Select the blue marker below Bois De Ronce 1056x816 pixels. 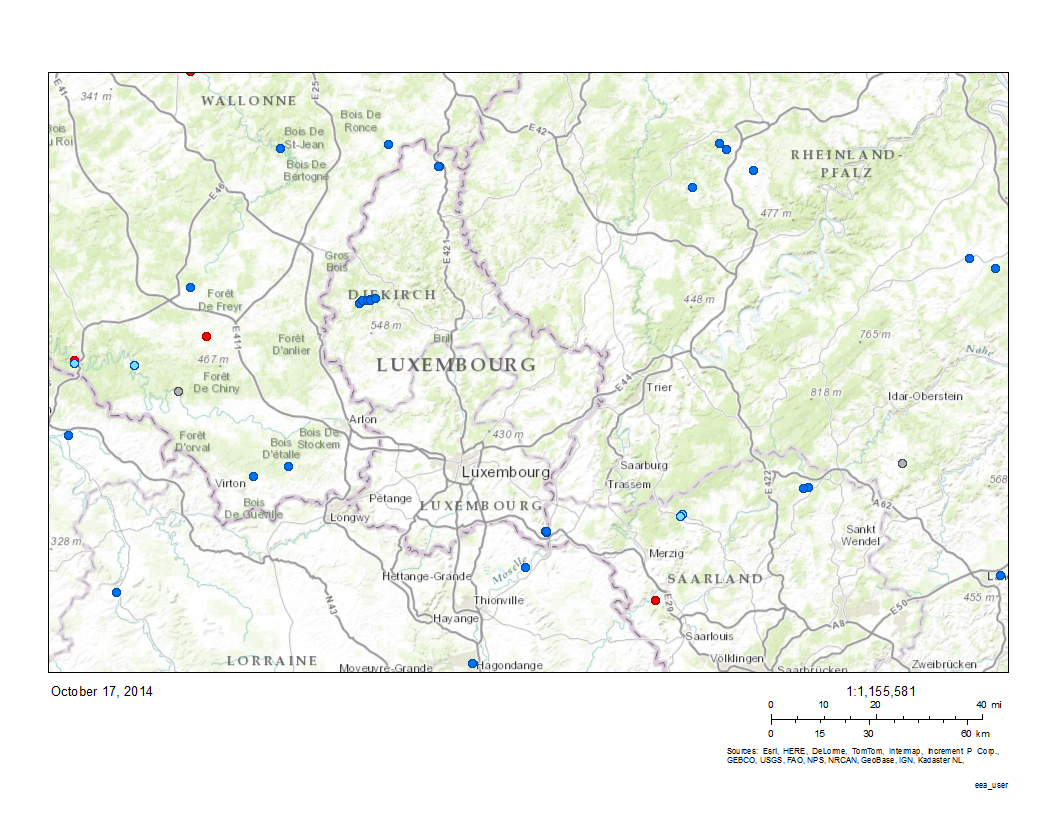[388, 144]
